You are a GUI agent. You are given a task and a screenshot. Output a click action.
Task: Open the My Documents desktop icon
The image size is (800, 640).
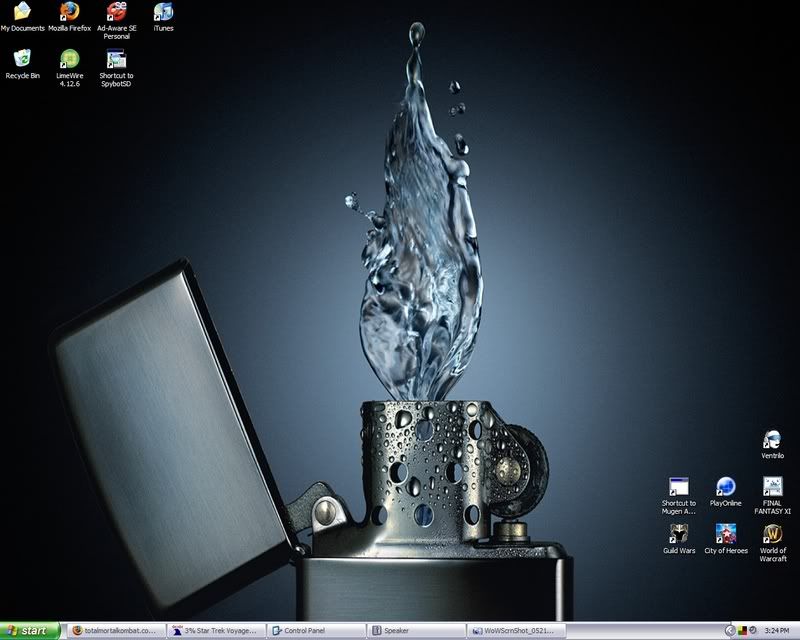tap(22, 17)
